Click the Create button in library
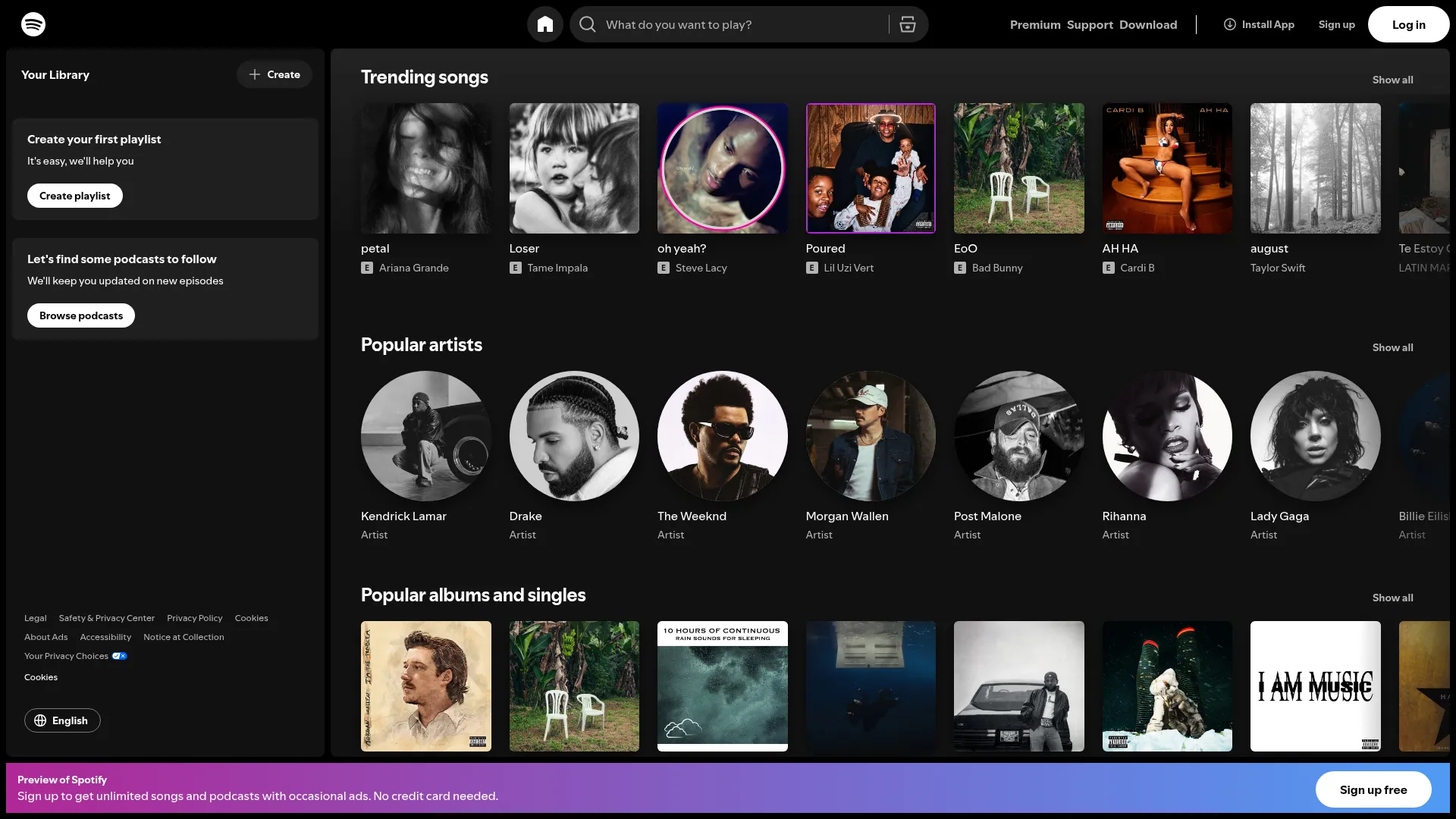The height and width of the screenshot is (819, 1456). tap(275, 74)
